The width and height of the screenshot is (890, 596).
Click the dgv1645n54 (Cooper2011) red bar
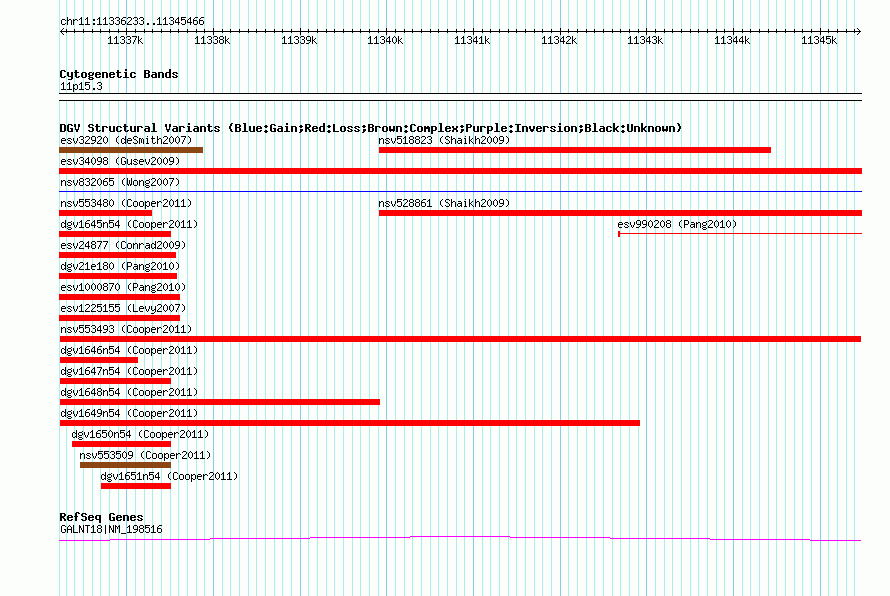pos(115,234)
